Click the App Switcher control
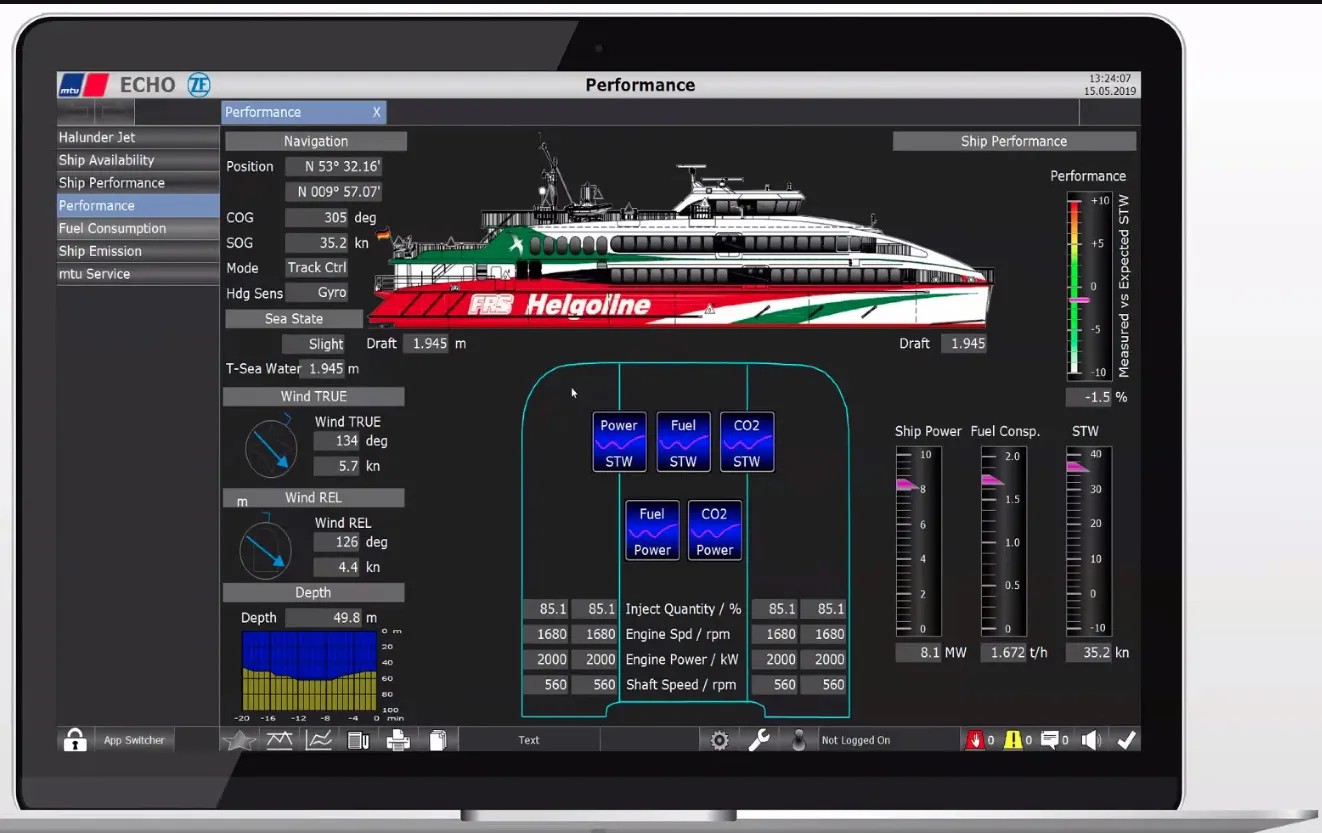Screen dimensions: 1322x833 pos(133,740)
